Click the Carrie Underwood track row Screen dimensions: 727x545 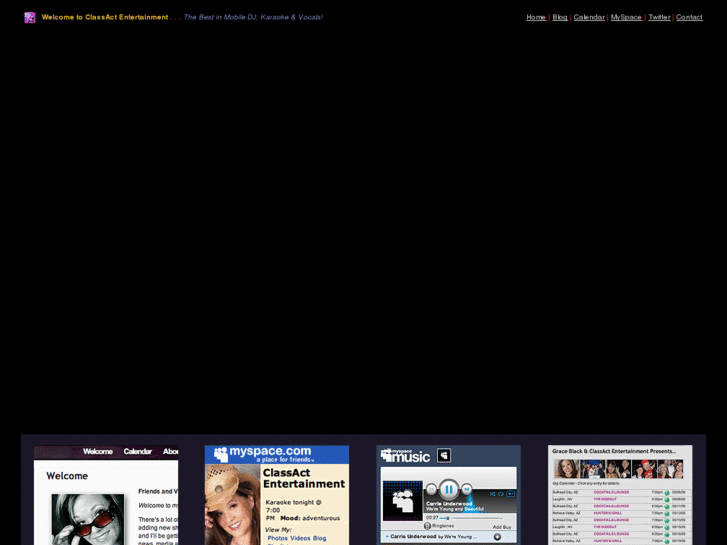point(448,537)
